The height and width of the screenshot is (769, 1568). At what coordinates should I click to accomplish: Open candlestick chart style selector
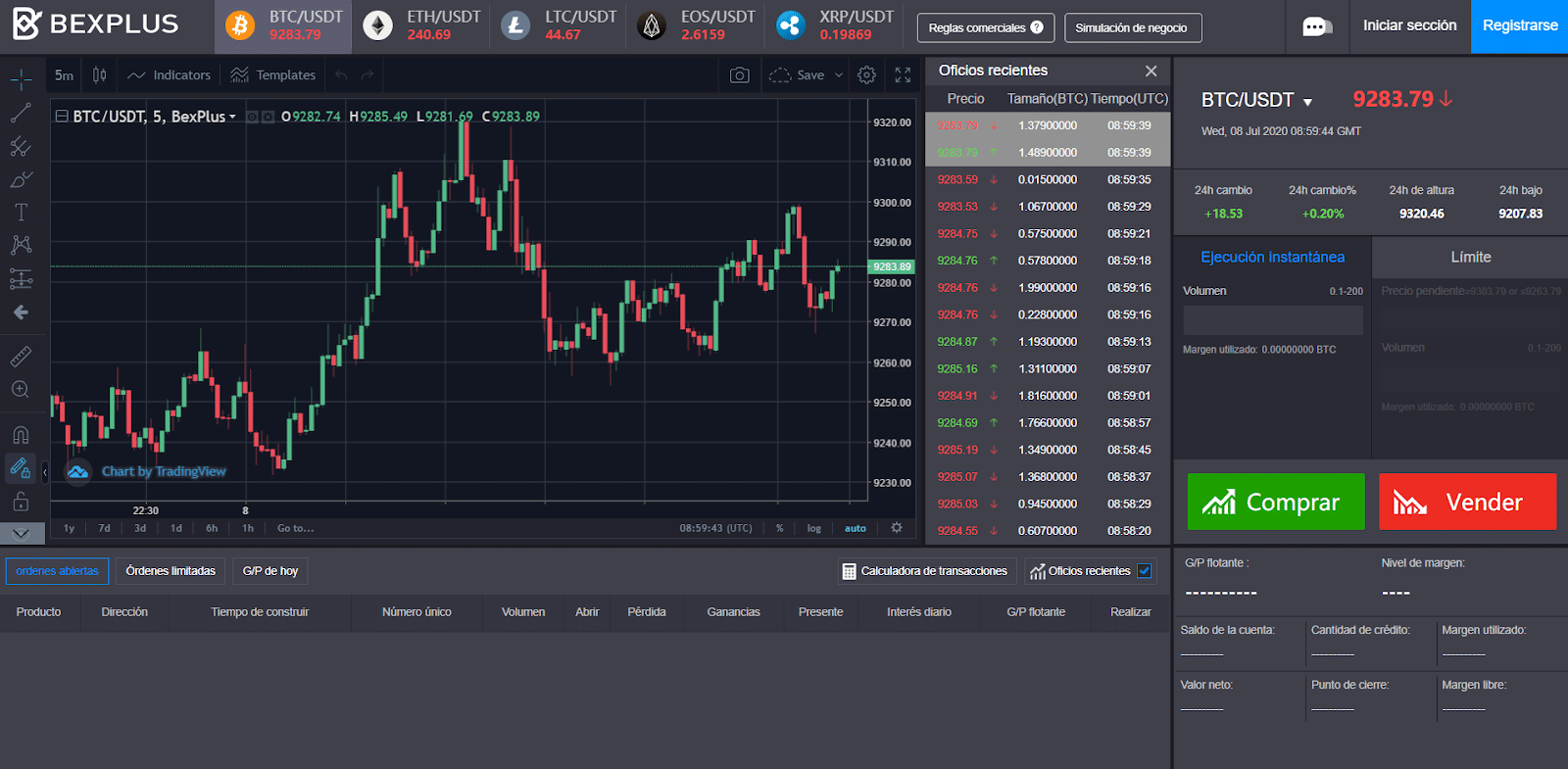point(99,75)
